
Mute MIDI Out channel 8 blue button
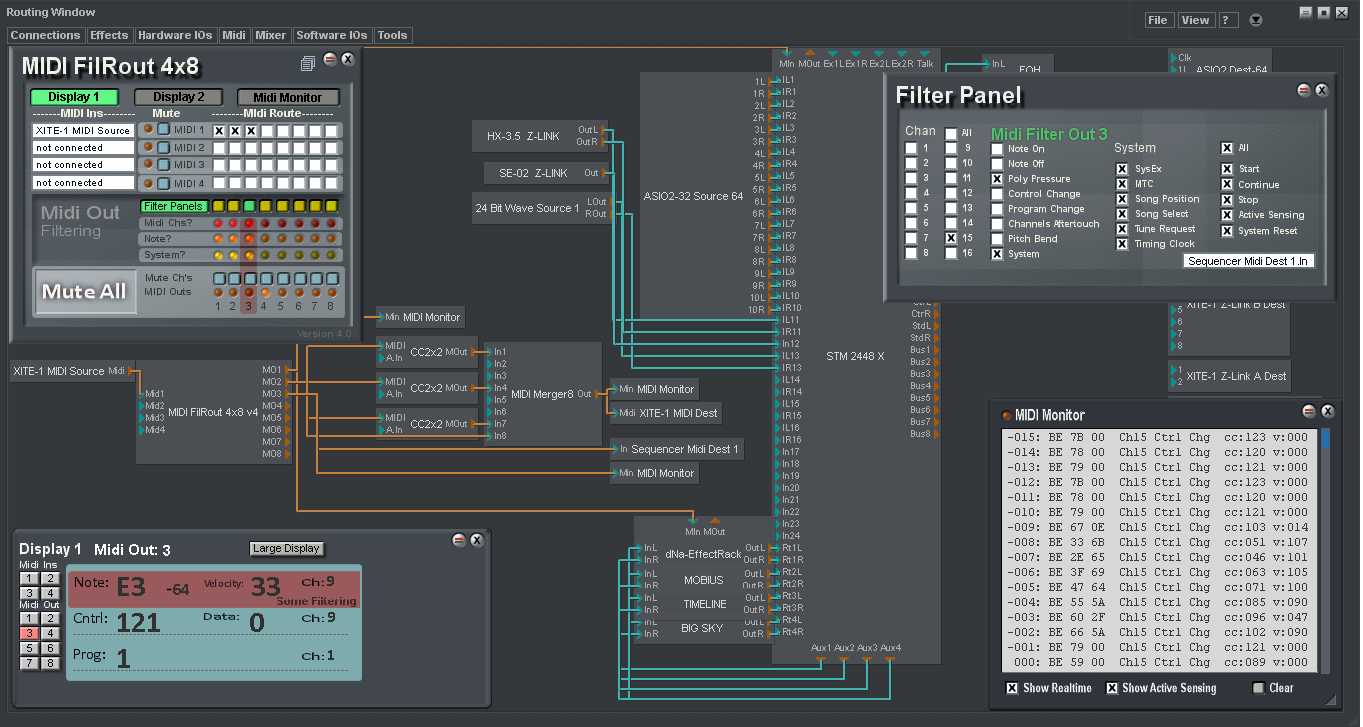[x=332, y=279]
